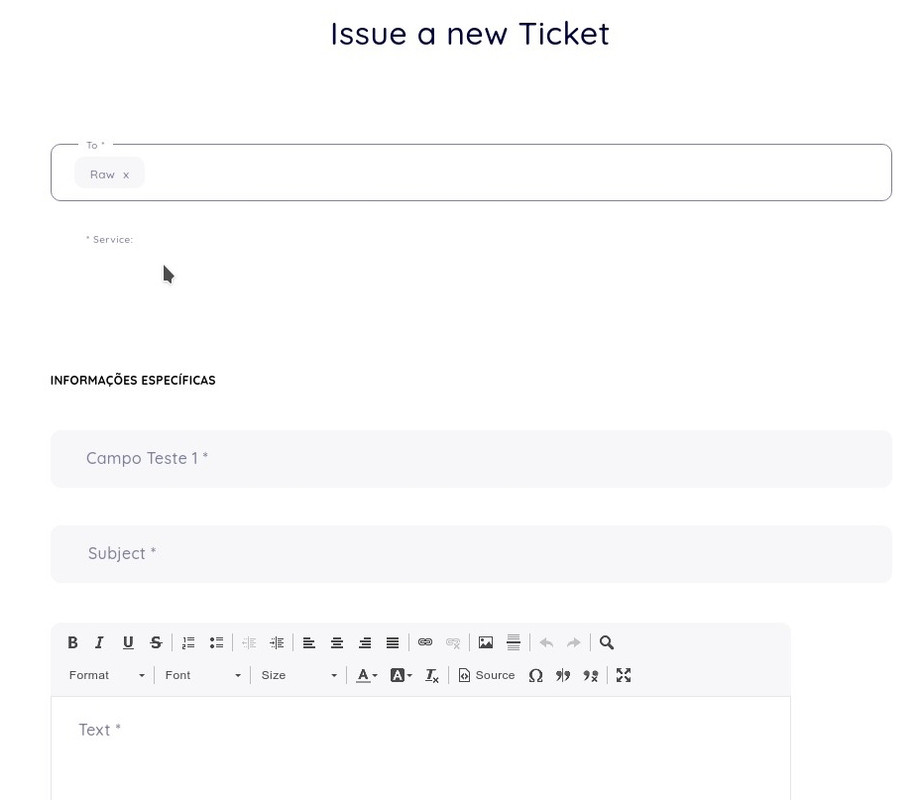Click the insert quote icon
923x800 pixels.
click(563, 675)
